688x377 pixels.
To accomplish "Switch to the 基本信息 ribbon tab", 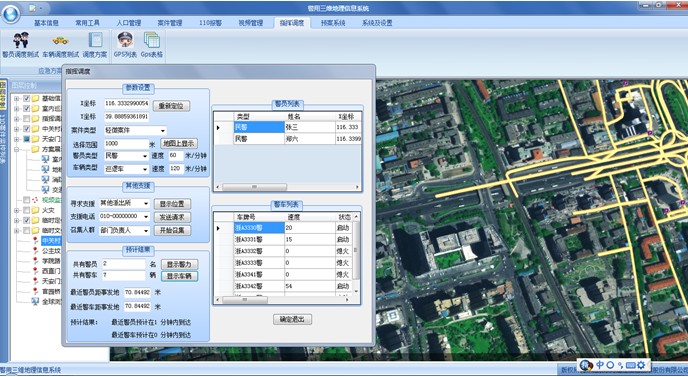I will (47, 23).
